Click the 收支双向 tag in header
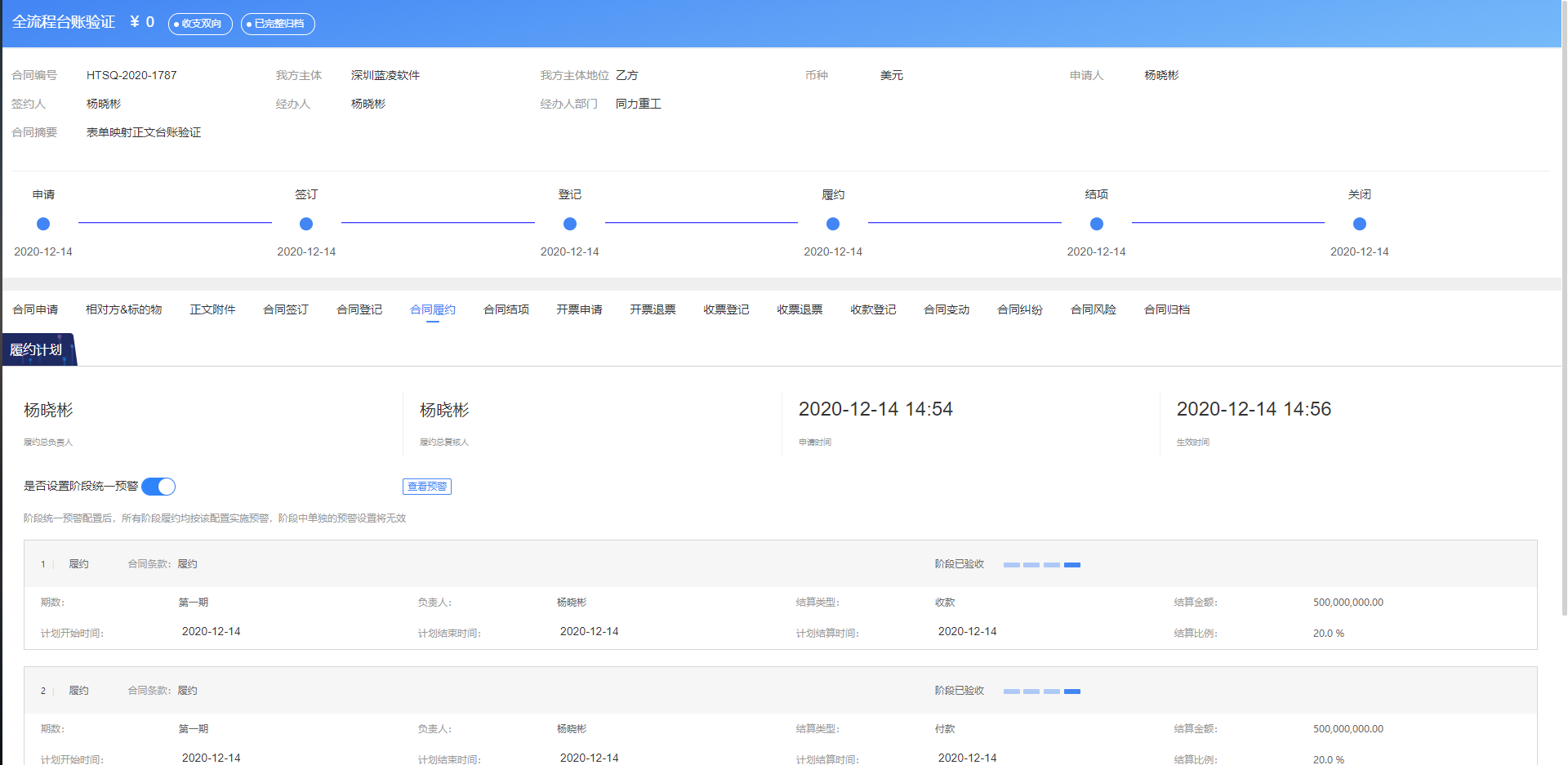Viewport: 1568px width, 765px height. pyautogui.click(x=200, y=24)
